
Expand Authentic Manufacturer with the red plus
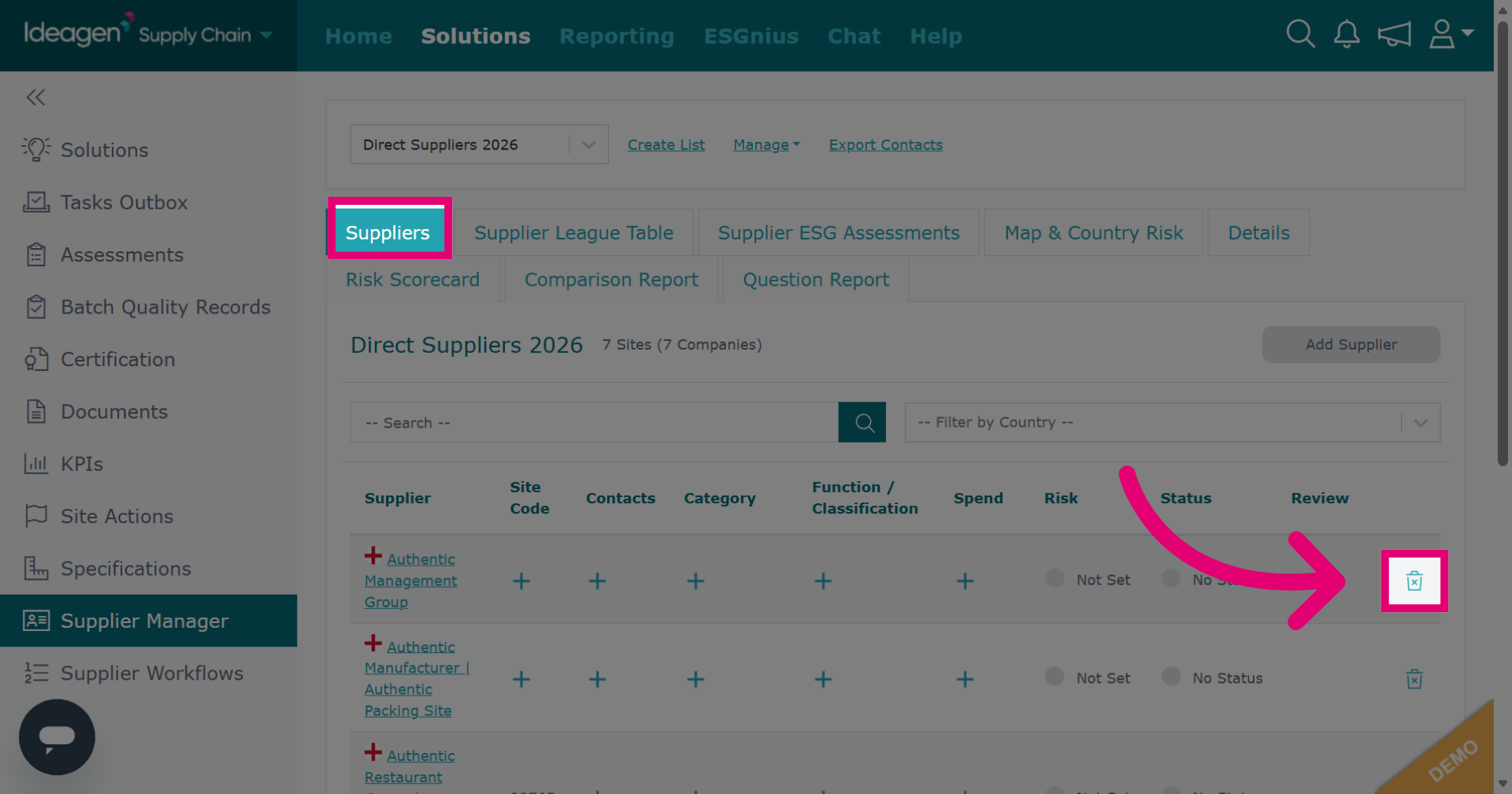pyautogui.click(x=373, y=644)
